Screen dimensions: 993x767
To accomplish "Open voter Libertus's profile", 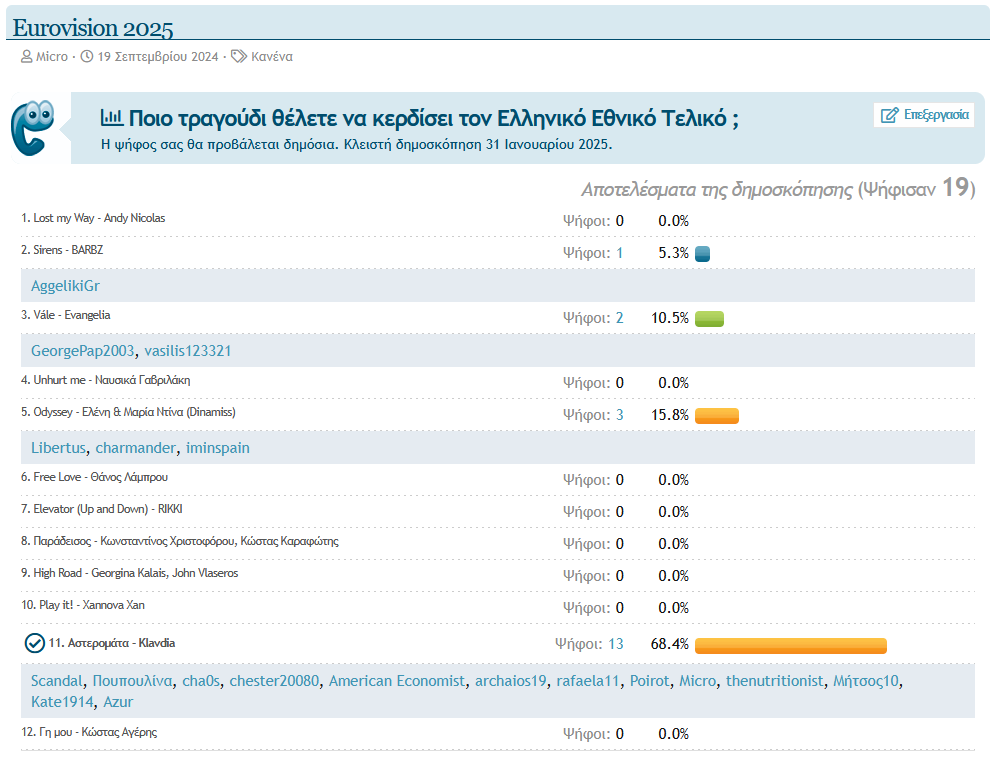I will (x=58, y=448).
